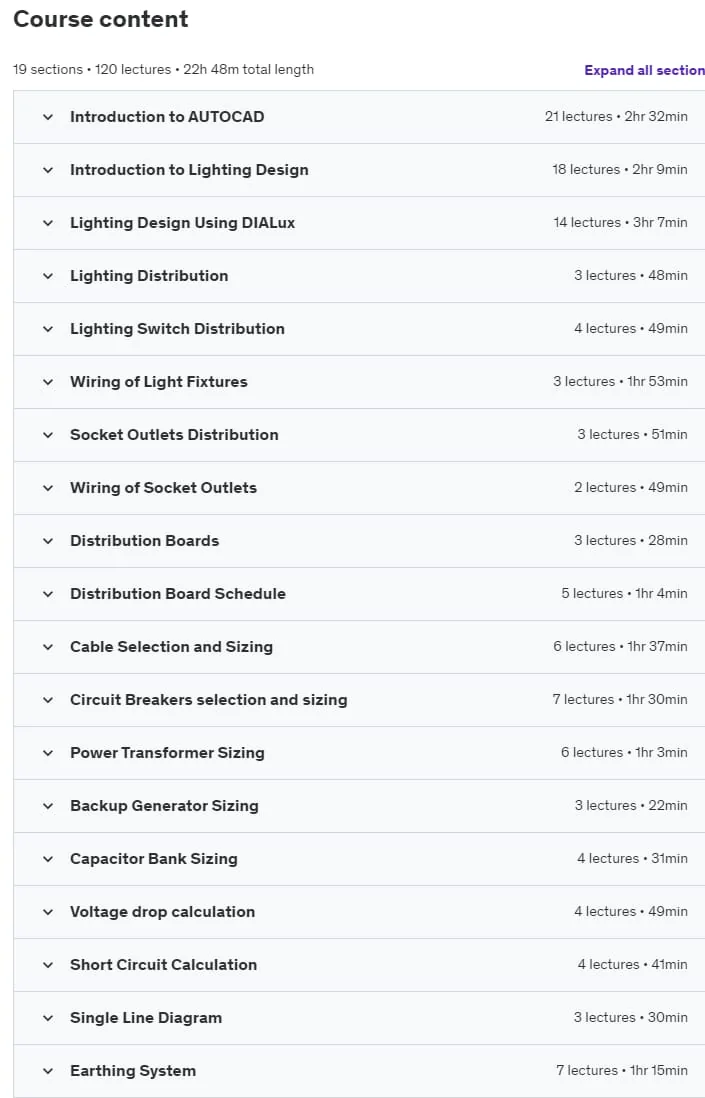
Task: Expand chevron beside Introduction to Lighting Design
Action: (48, 170)
